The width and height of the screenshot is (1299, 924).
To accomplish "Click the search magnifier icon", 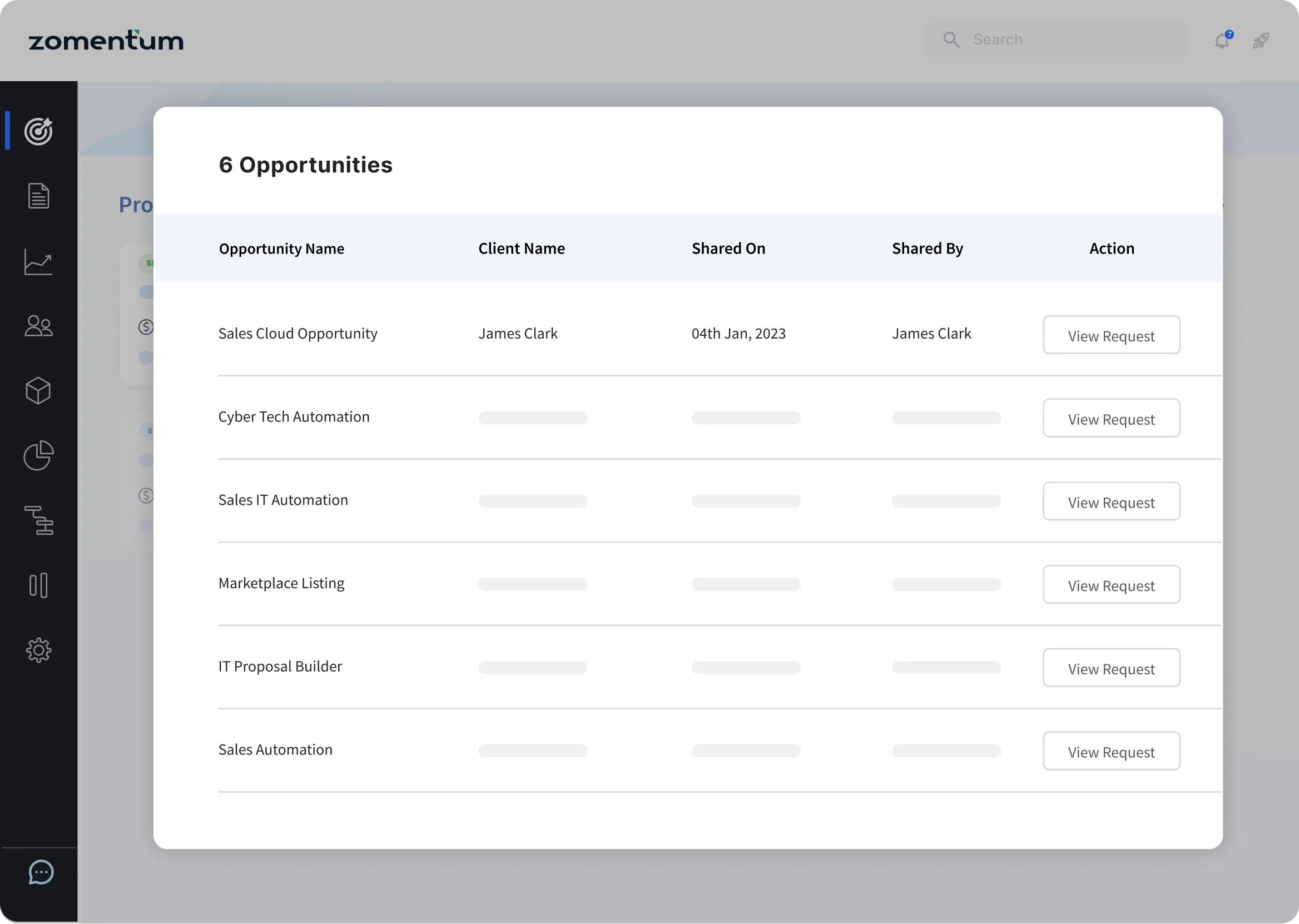I will (x=952, y=39).
